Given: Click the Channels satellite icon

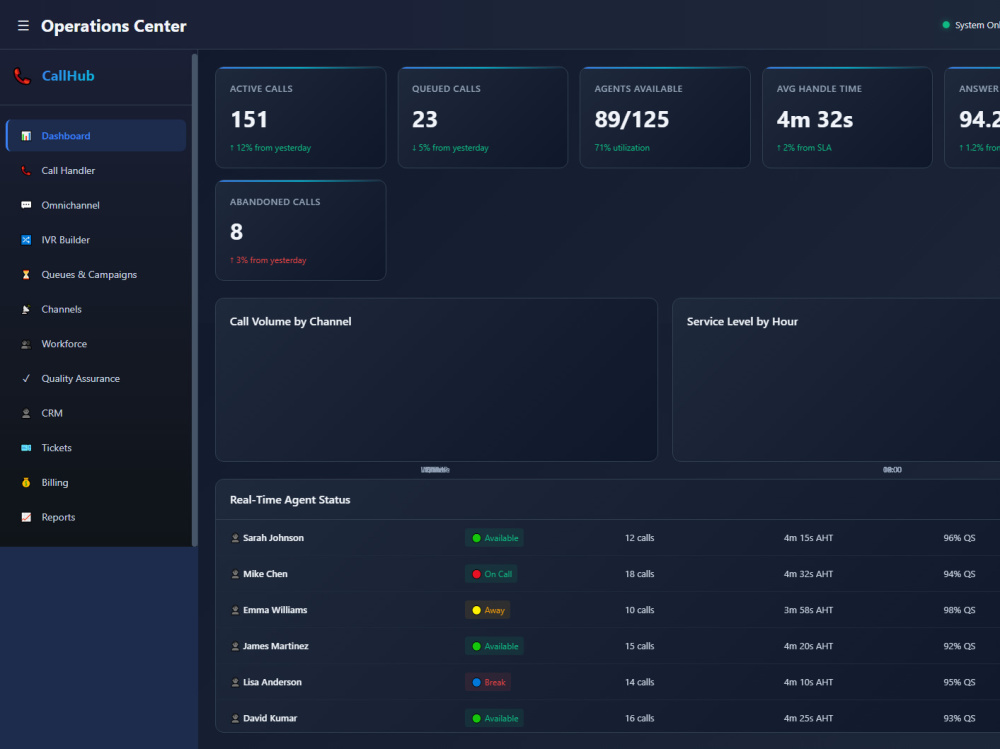Looking at the screenshot, I should (26, 309).
